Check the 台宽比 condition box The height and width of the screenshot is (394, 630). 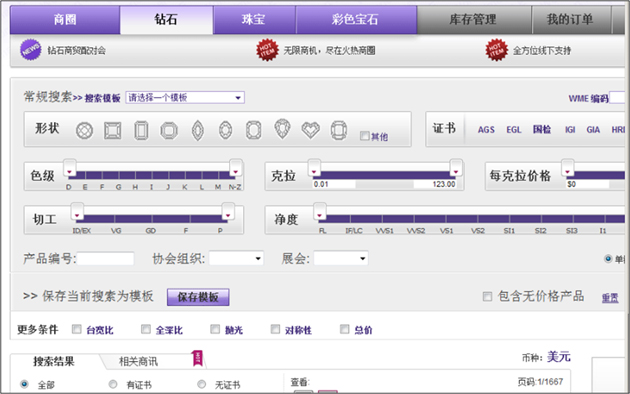[x=76, y=329]
